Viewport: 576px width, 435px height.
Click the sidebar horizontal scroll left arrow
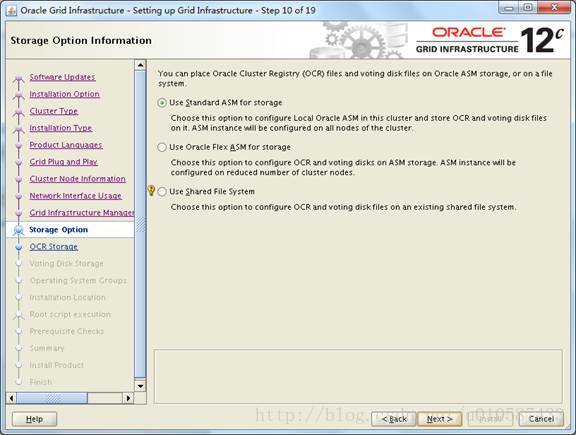[x=11, y=398]
